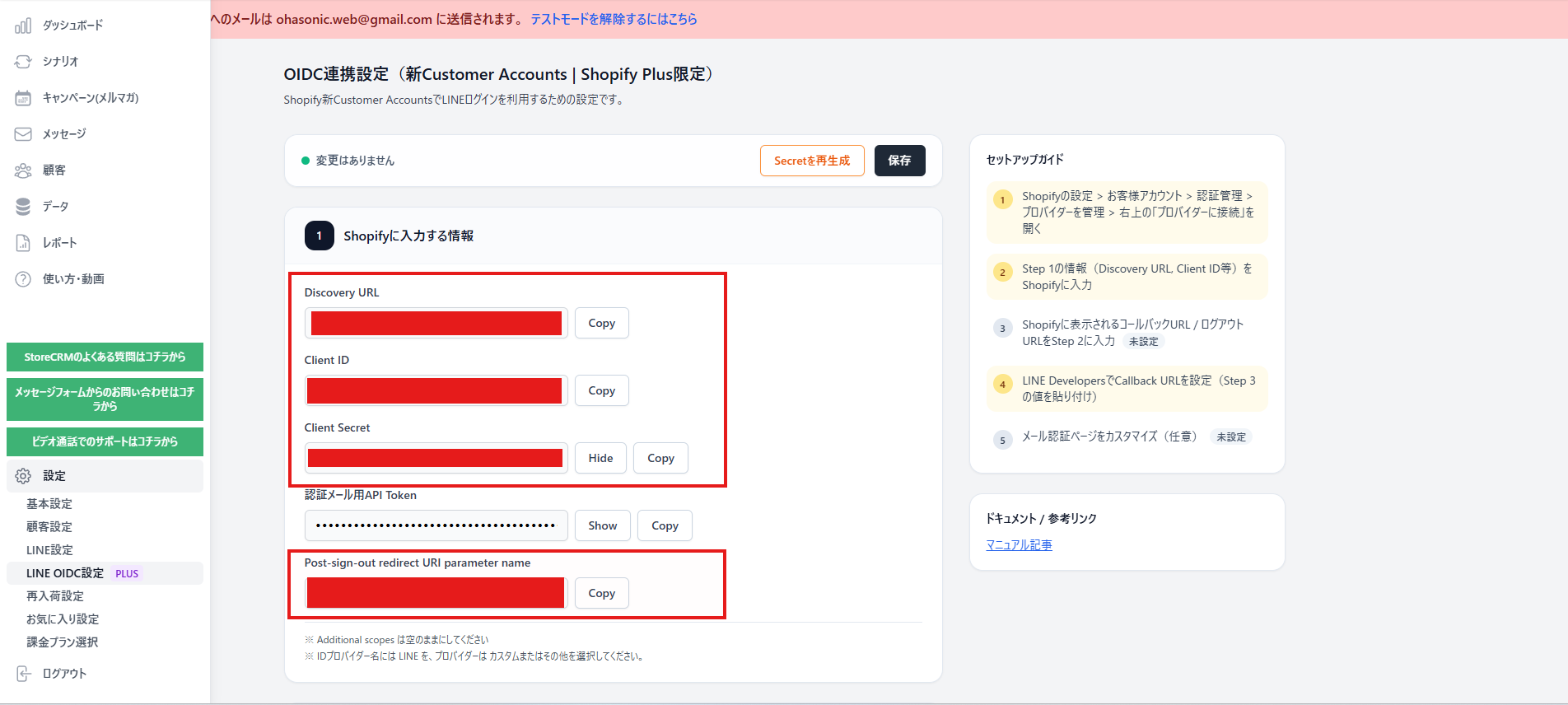
Task: Click the シナリオ refresh icon
Action: click(x=23, y=62)
